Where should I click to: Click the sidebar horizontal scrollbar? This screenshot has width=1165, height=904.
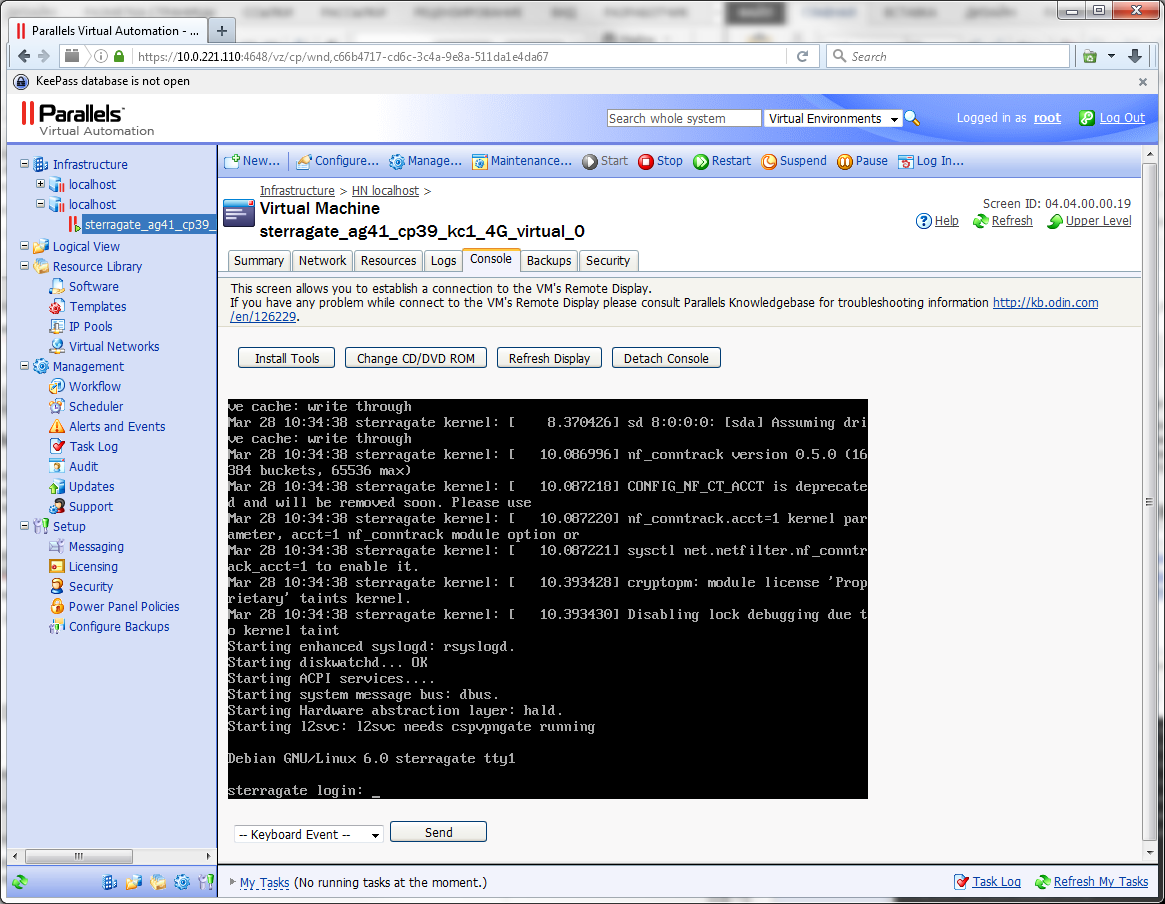79,856
